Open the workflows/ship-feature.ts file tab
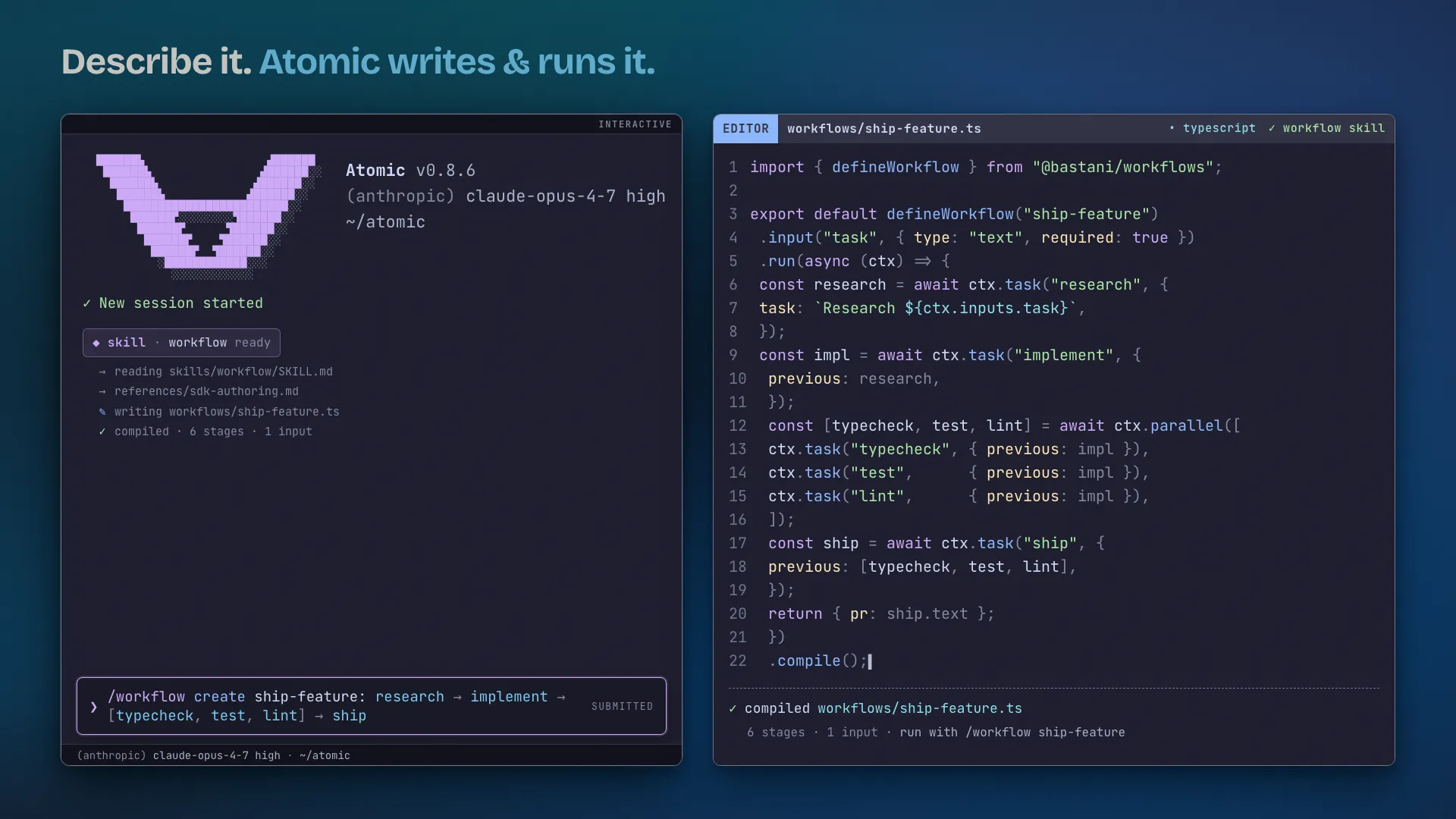The width and height of the screenshot is (1456, 819). (884, 129)
